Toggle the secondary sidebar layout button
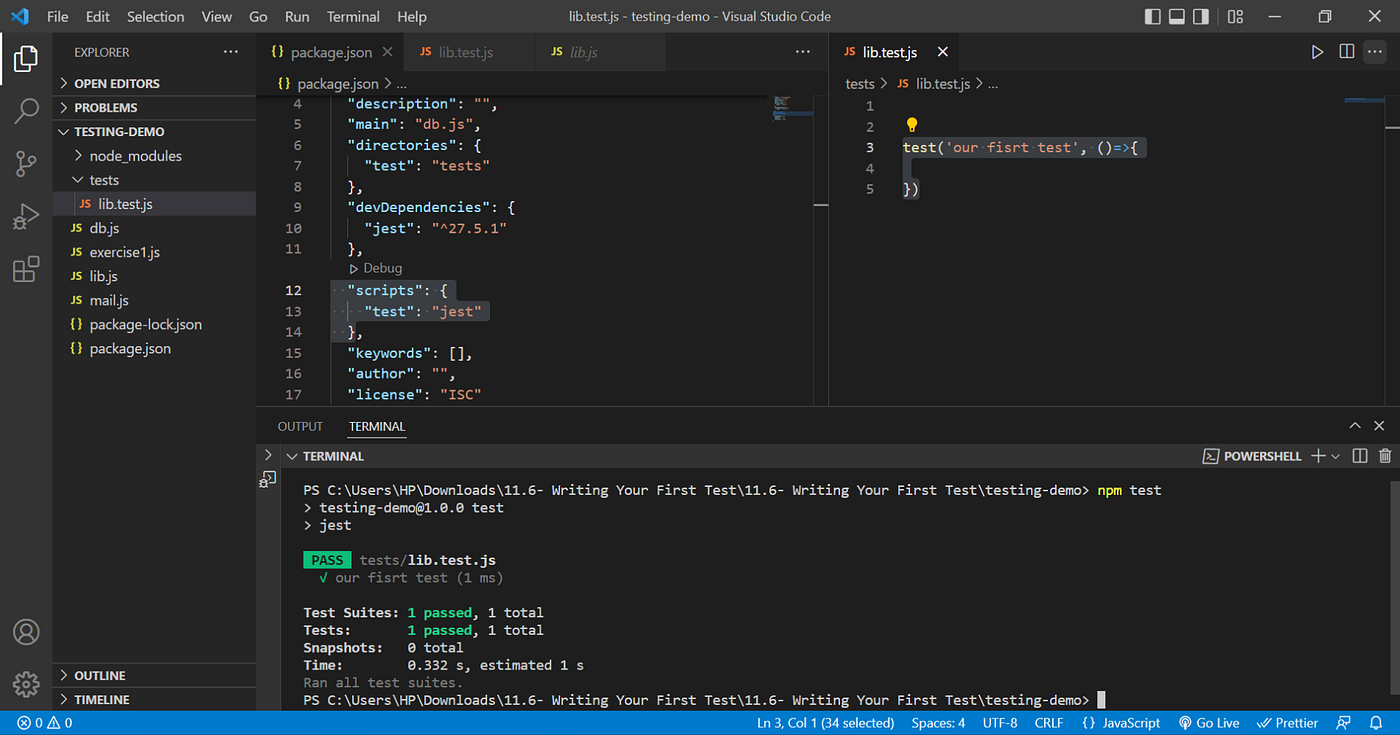 (1201, 17)
